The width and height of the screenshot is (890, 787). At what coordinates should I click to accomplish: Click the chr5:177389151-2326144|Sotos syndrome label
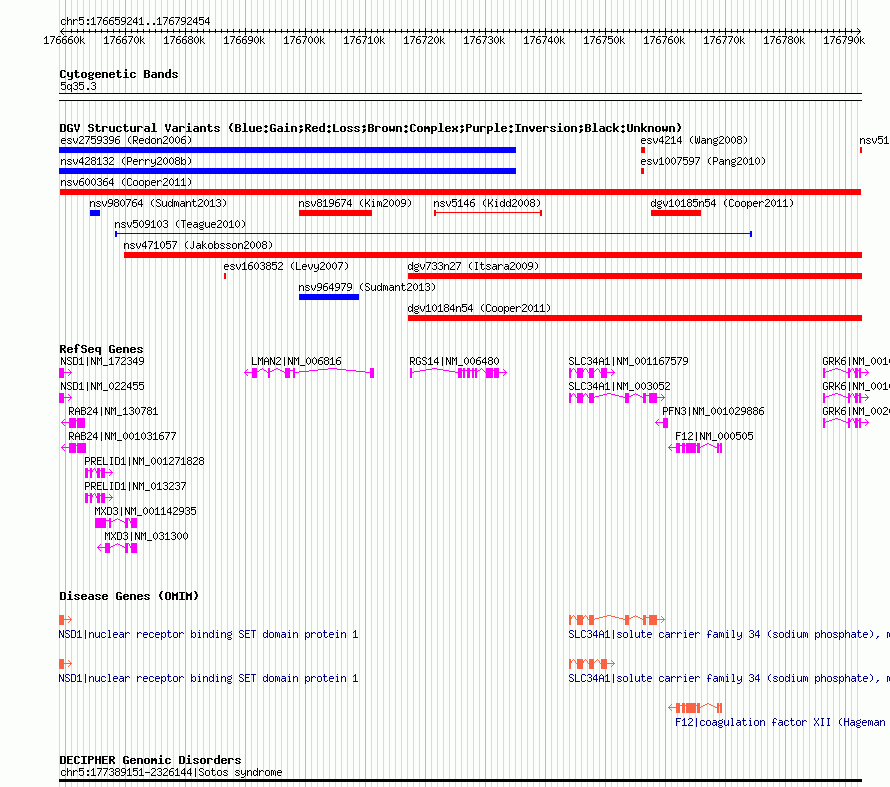pos(171,772)
